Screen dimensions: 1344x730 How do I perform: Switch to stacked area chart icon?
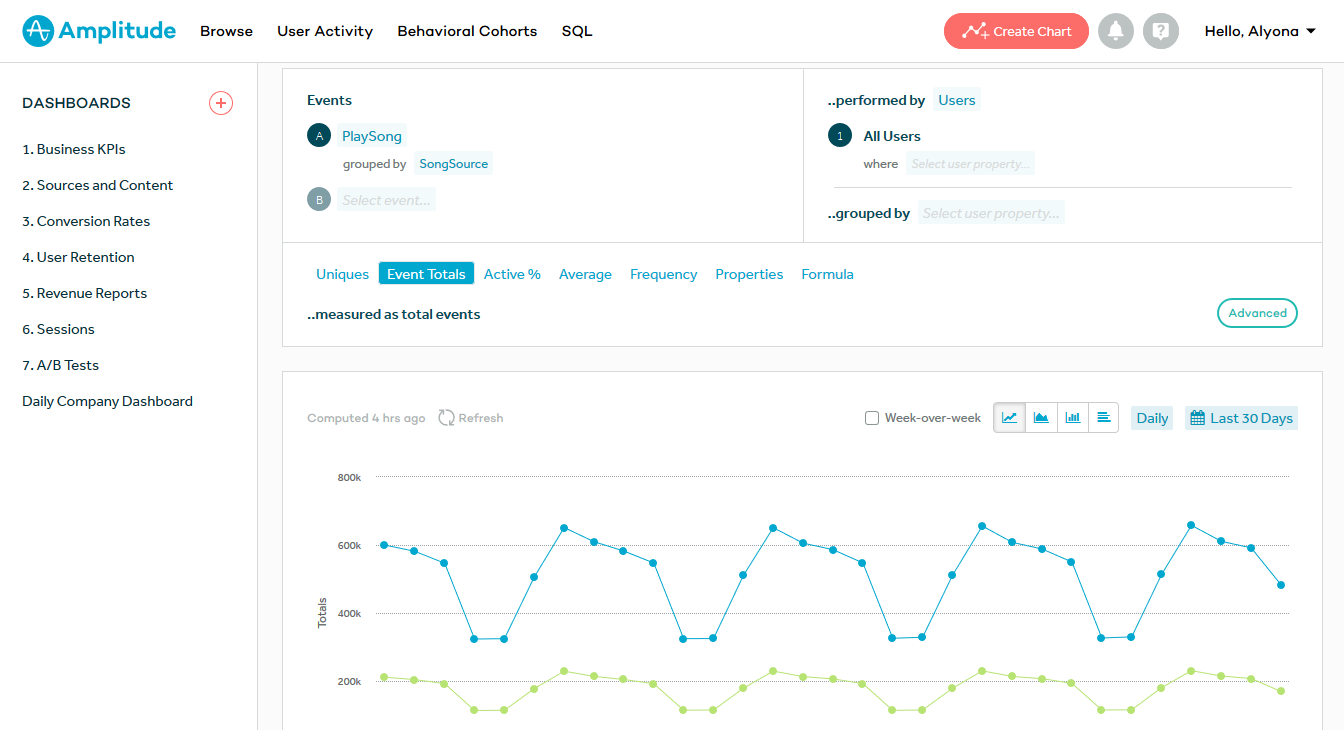pos(1041,418)
